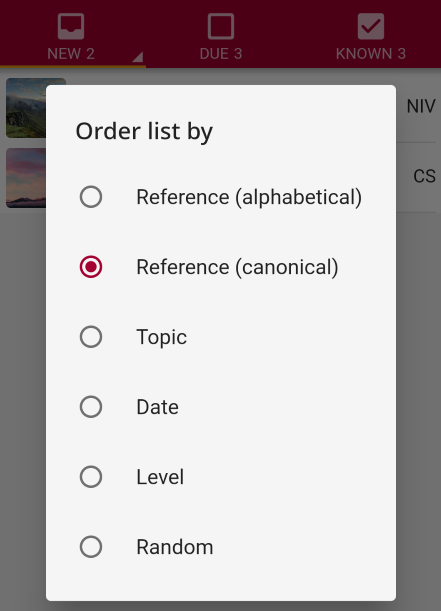Switch to the DUE 3 tab label
Screen dimensions: 441x611
[221, 54]
